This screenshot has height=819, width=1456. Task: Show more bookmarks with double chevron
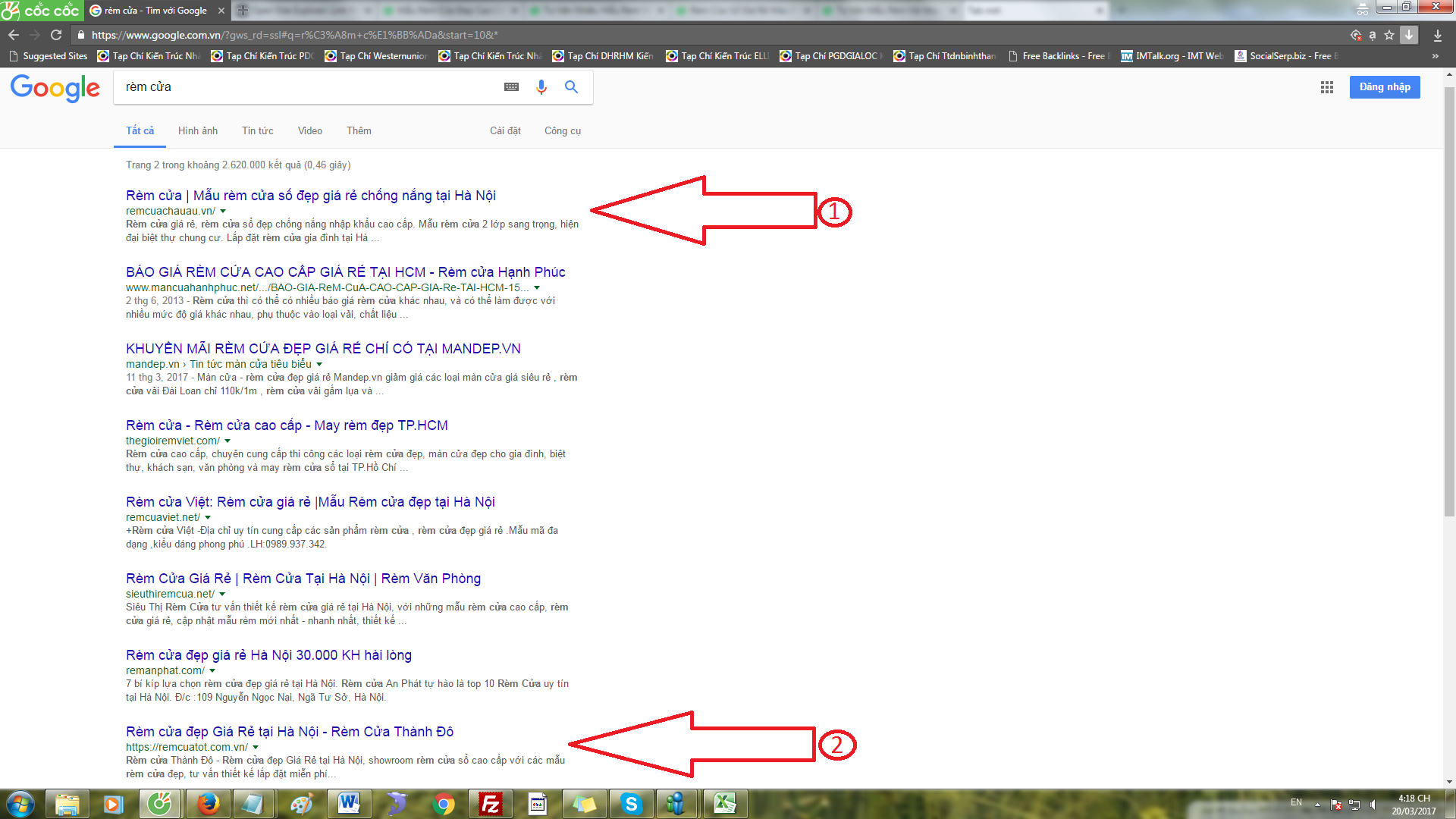click(1435, 56)
